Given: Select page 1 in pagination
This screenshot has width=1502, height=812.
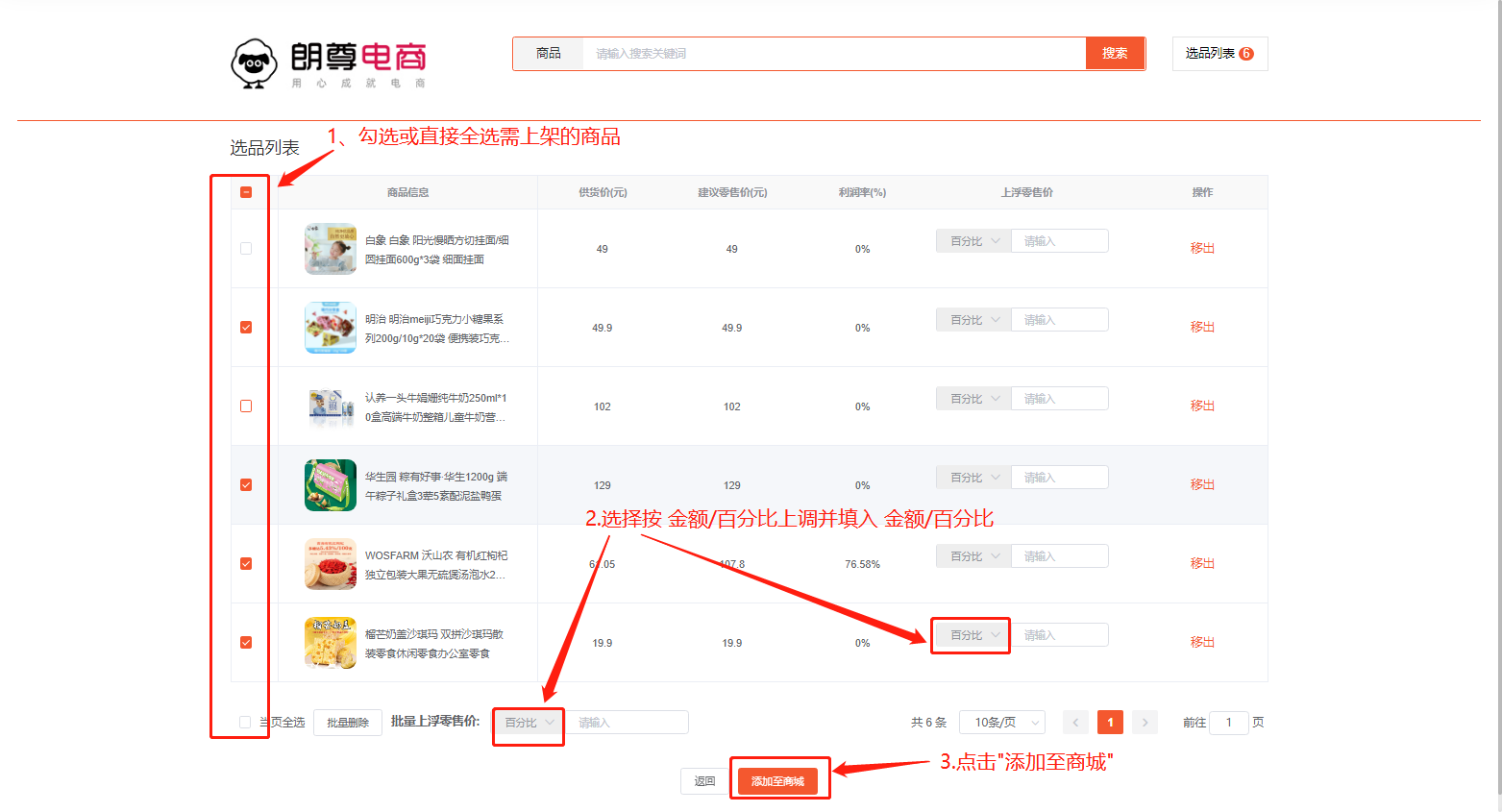Looking at the screenshot, I should tap(1110, 723).
